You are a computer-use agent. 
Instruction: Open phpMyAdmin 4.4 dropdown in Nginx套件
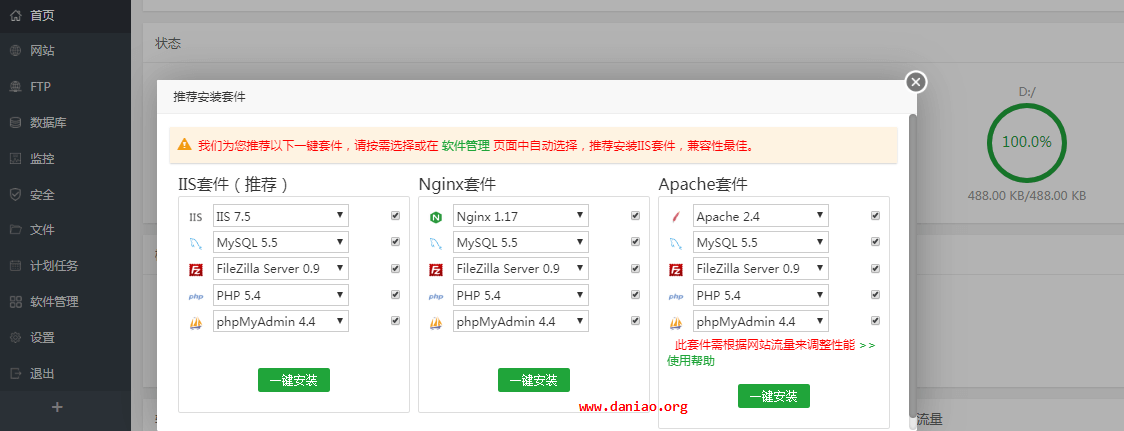coord(521,321)
